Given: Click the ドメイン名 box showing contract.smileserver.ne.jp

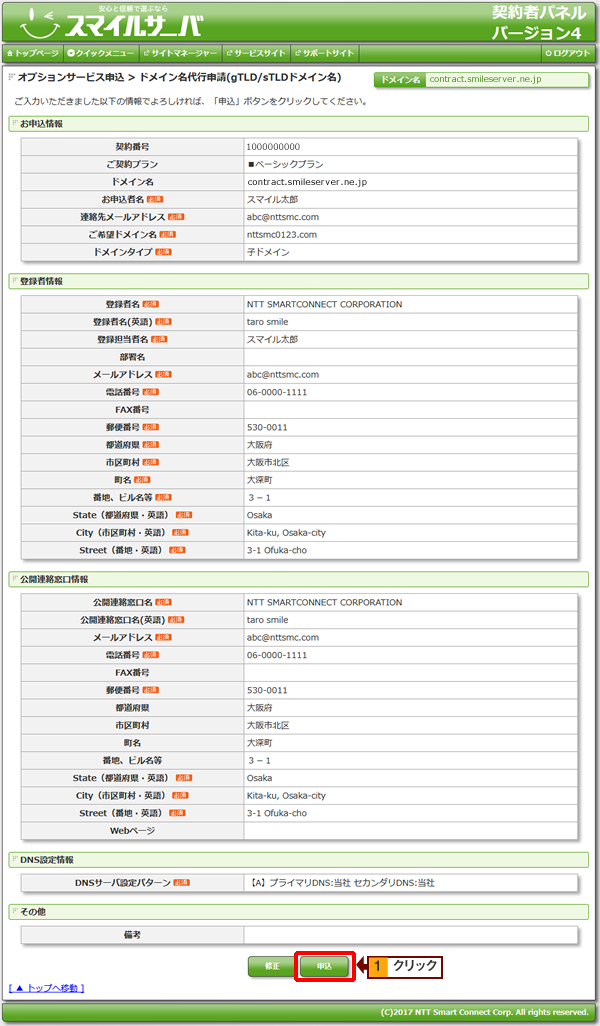Looking at the screenshot, I should tap(482, 79).
